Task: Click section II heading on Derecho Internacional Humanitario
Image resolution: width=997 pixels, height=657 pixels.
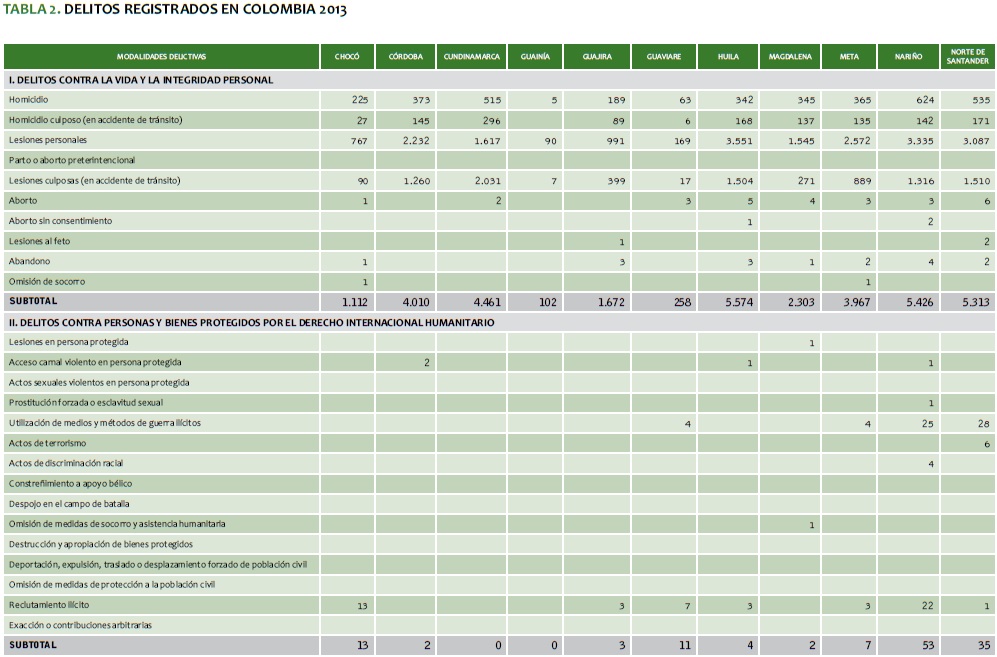Action: pos(250,322)
